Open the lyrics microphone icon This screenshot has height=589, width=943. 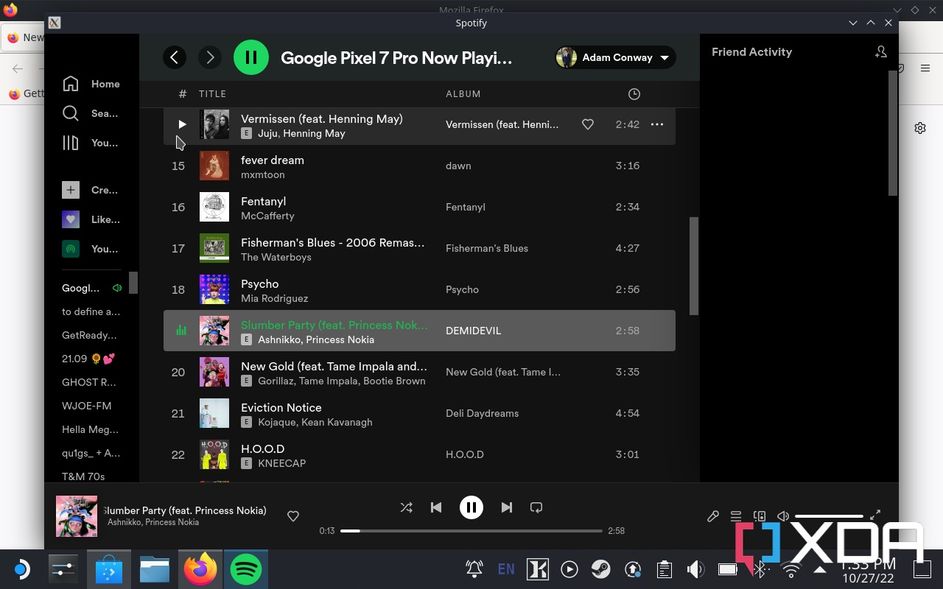[712, 516]
